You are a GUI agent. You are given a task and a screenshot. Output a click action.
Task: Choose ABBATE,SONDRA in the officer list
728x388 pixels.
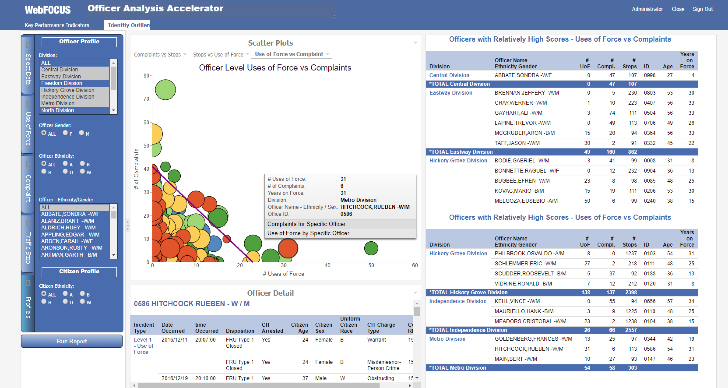75,214
